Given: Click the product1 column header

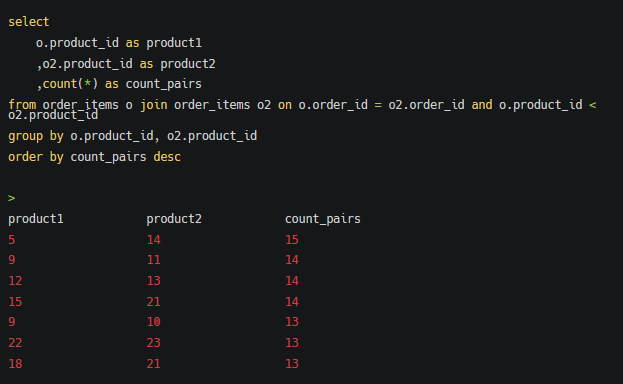Looking at the screenshot, I should (x=36, y=219).
